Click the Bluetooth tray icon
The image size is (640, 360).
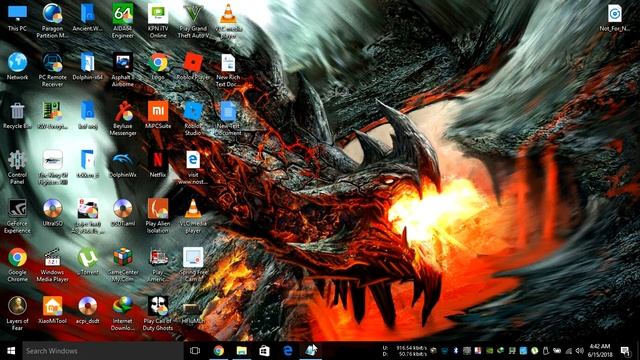pyautogui.click(x=456, y=351)
